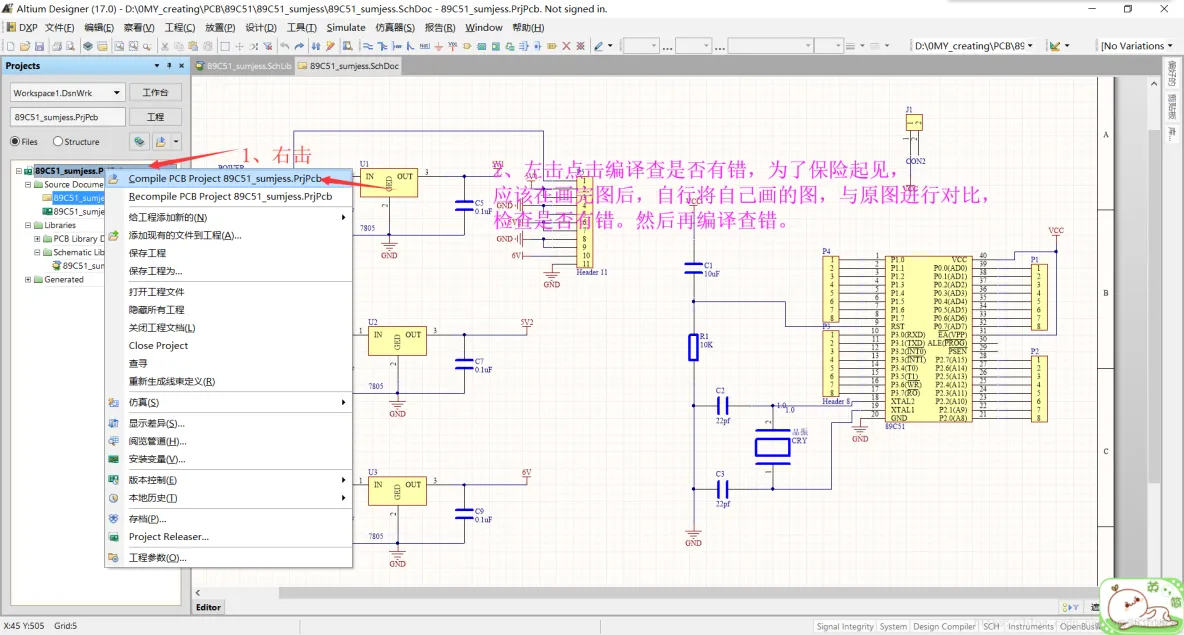Viewport: 1184px width, 635px height.
Task: Click the Print Preview icon
Action: point(70,46)
